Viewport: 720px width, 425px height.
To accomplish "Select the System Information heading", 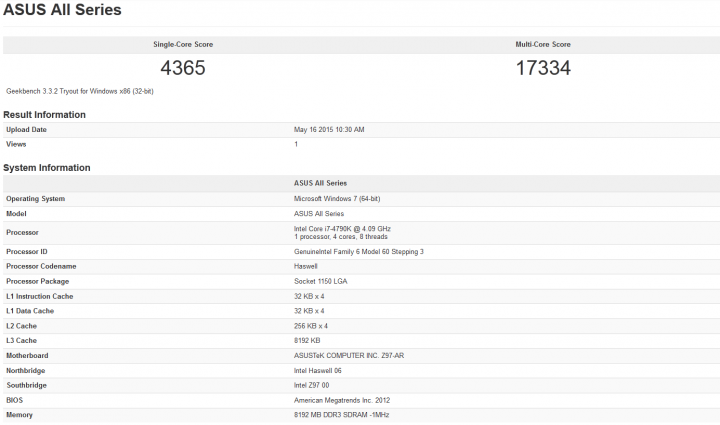I will [47, 168].
